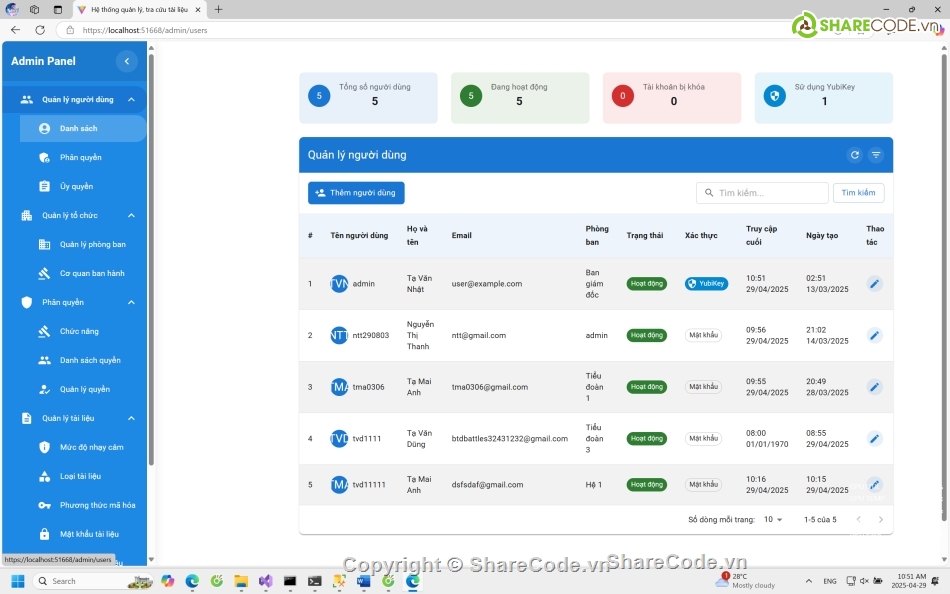
Task: Open the filter list icon
Action: coord(876,155)
